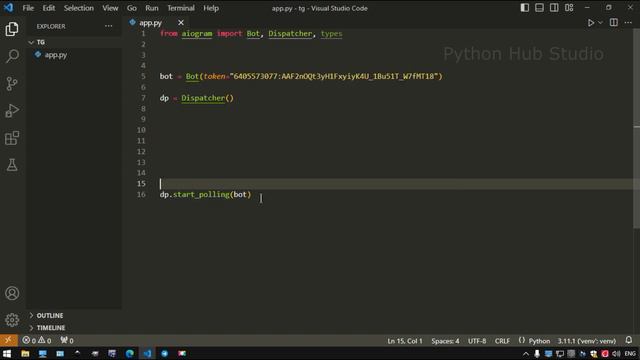Click the ports forwarded status indicator
The width and height of the screenshot is (640, 360).
click(67, 340)
